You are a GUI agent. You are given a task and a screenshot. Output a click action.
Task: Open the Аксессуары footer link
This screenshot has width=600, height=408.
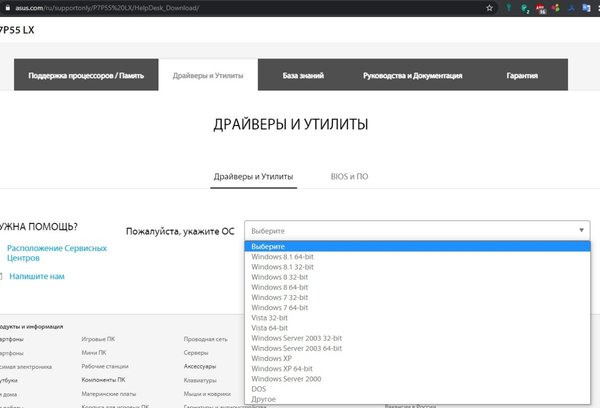pyautogui.click(x=200, y=366)
